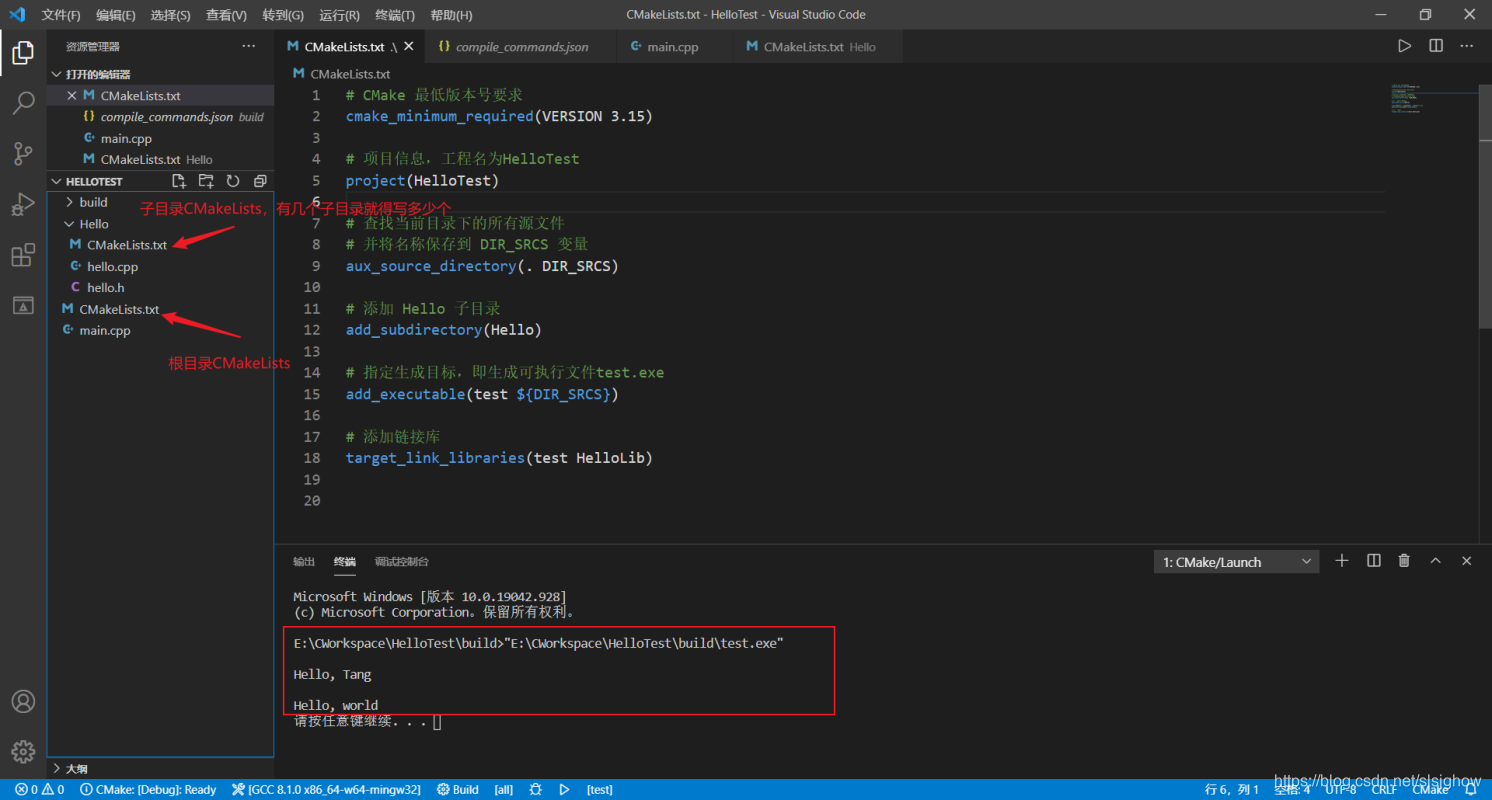Select the 终端 panel tab
This screenshot has width=1492, height=800.
coord(345,562)
